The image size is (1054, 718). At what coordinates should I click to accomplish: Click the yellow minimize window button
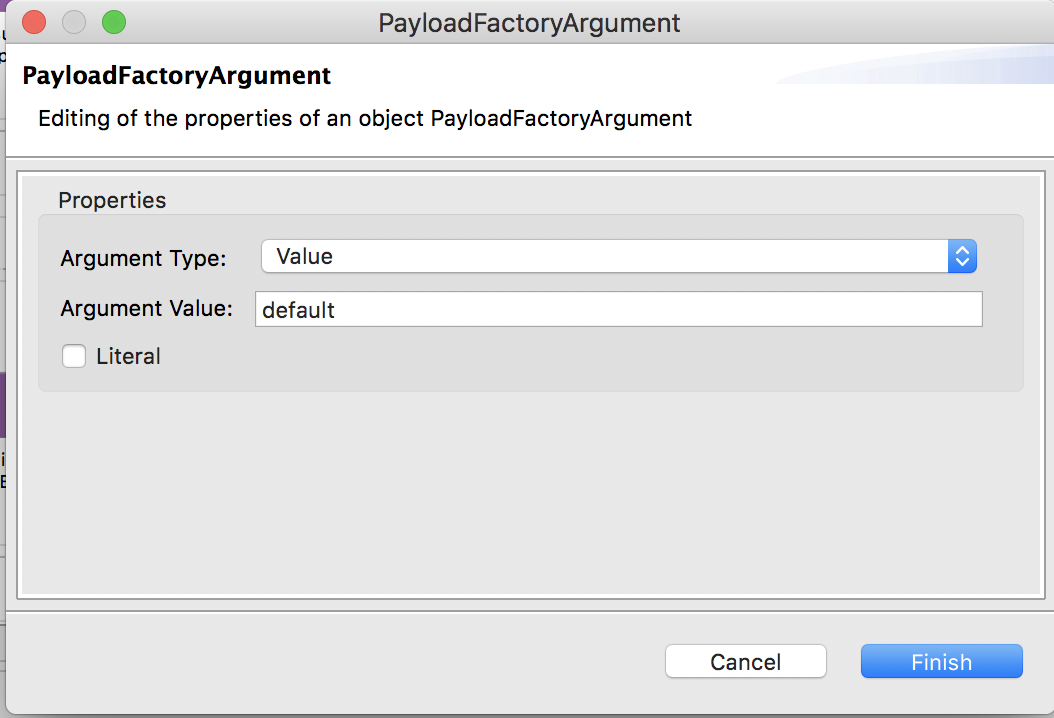(73, 21)
